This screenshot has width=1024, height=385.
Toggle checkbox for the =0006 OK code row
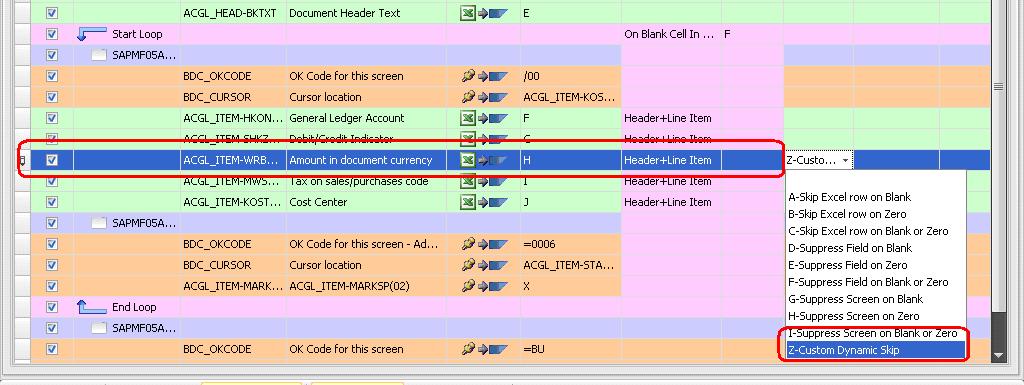coord(52,244)
